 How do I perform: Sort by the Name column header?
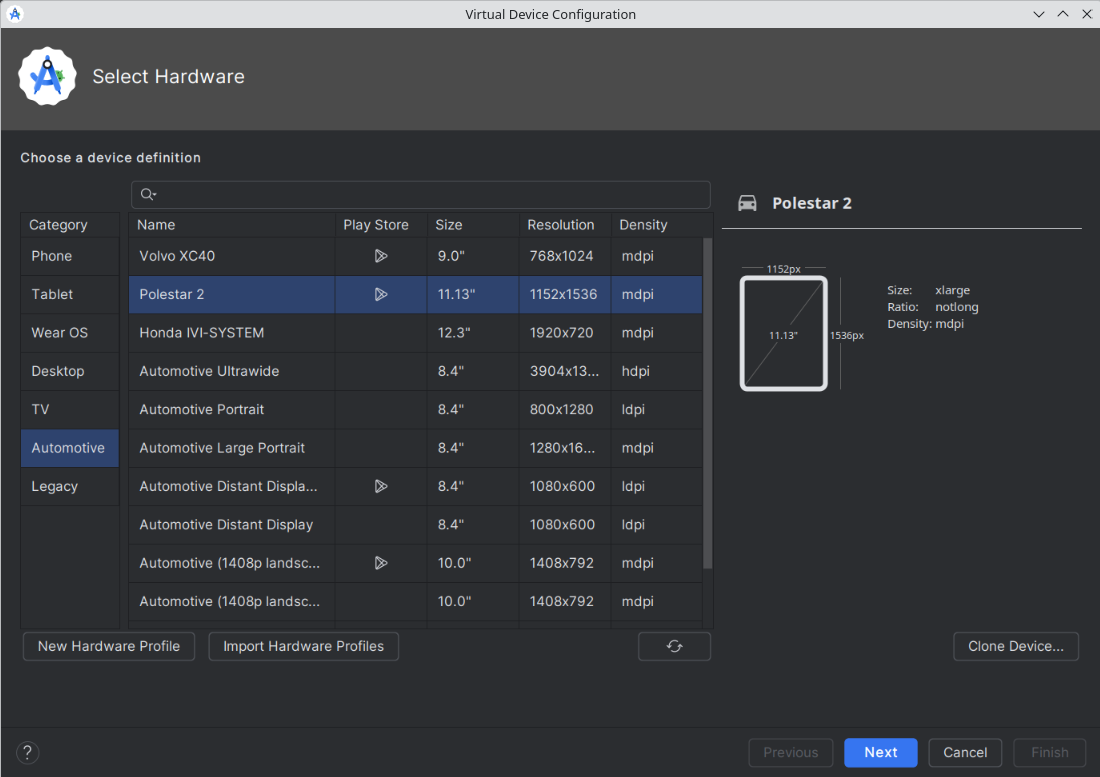[x=232, y=225]
